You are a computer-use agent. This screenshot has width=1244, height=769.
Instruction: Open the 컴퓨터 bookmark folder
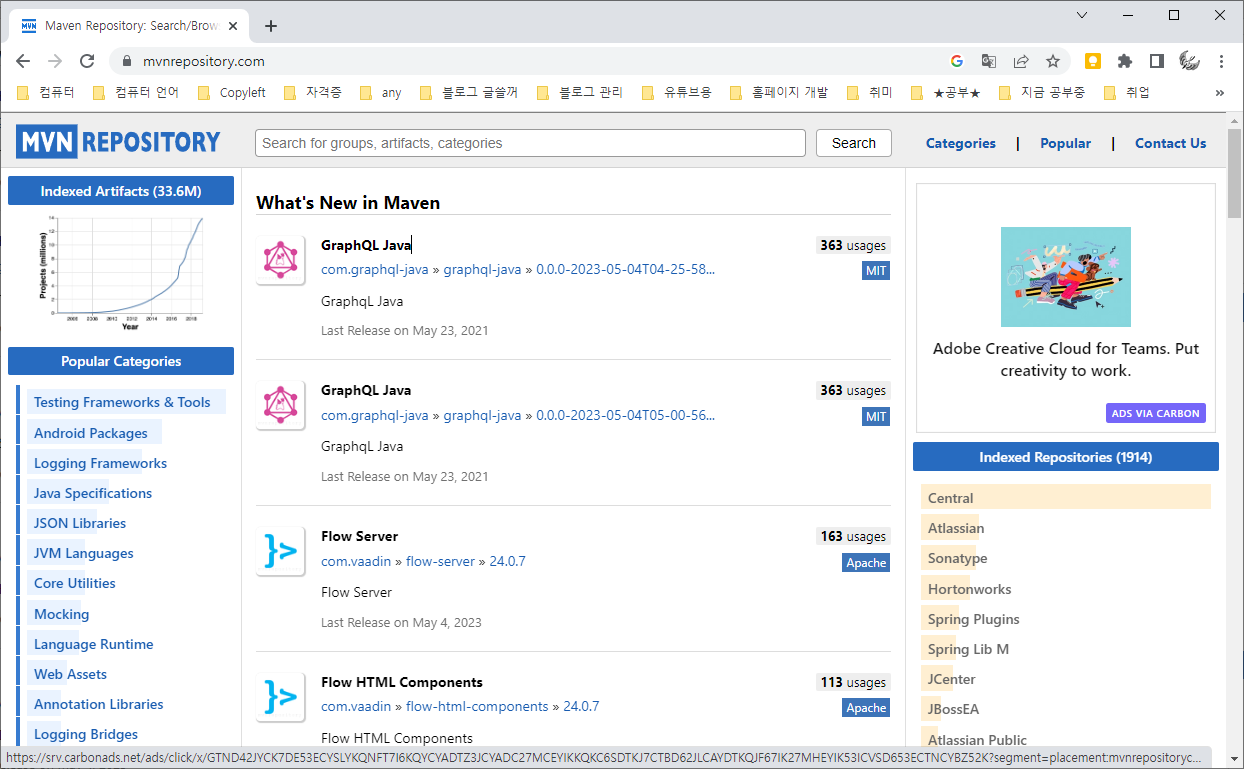46,92
